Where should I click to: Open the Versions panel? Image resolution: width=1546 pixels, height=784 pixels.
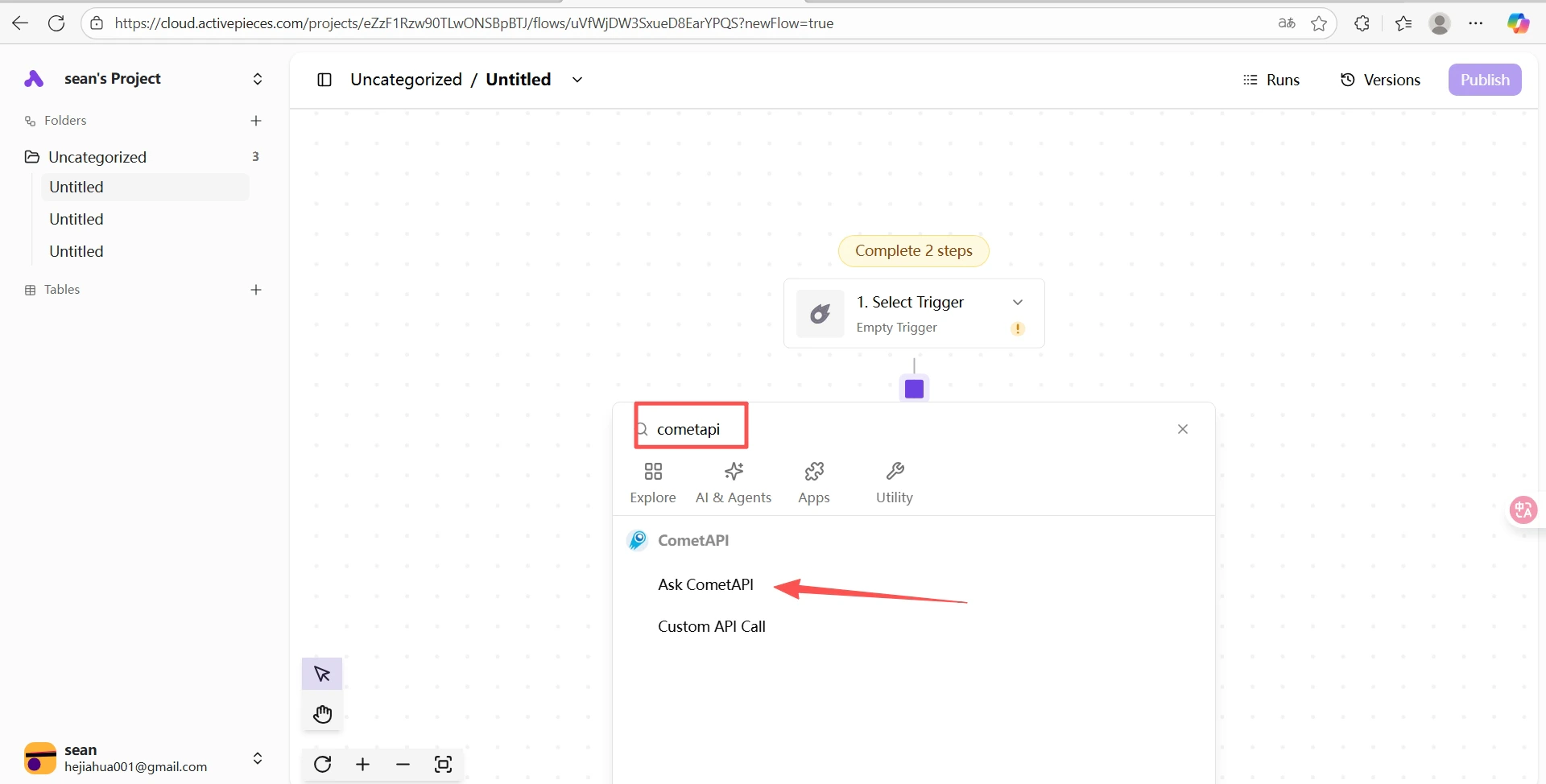(1380, 80)
